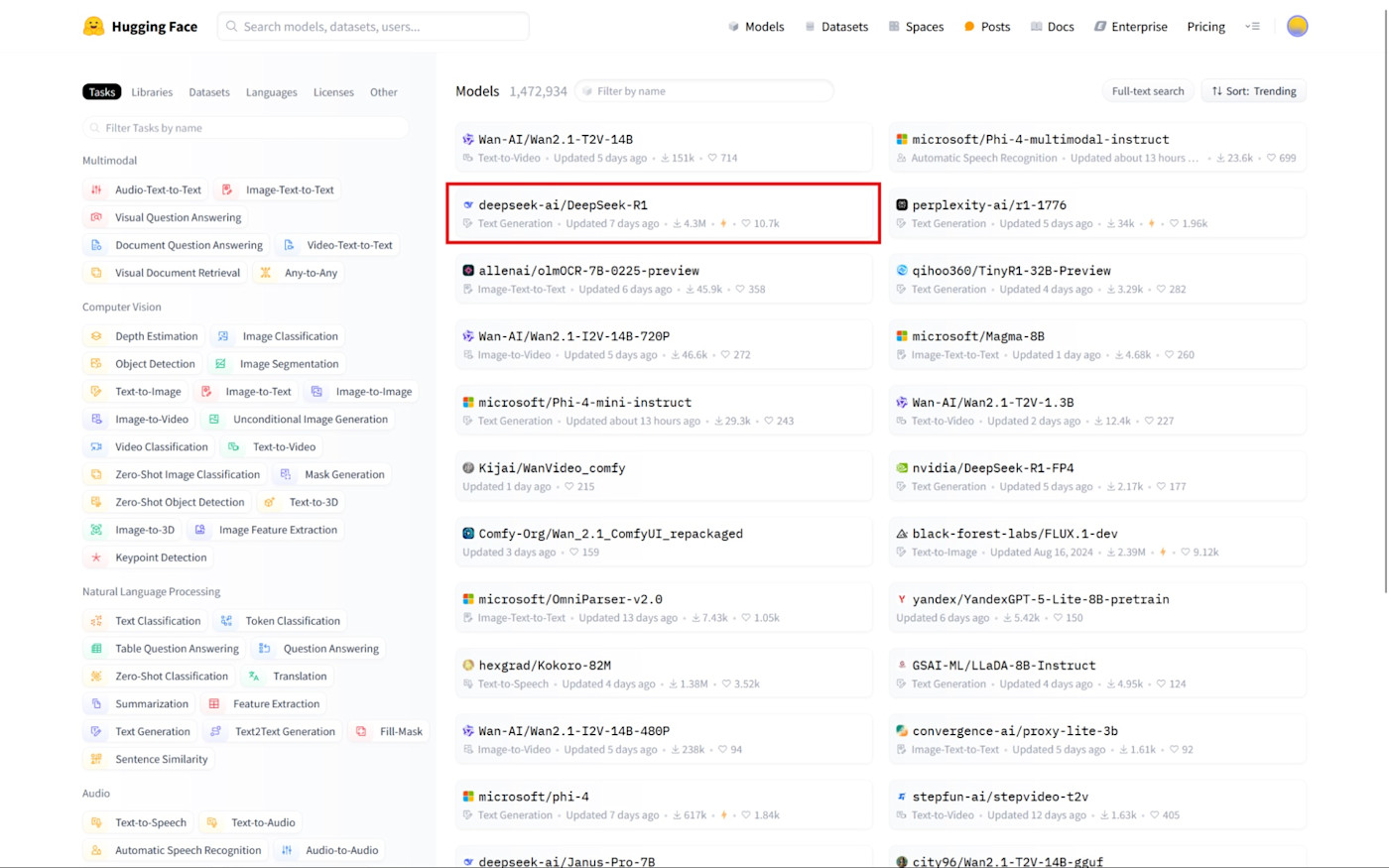This screenshot has height=868, width=1389.
Task: Click the stepfun-ai icon beside stepvideo-t2v
Action: [x=902, y=797]
